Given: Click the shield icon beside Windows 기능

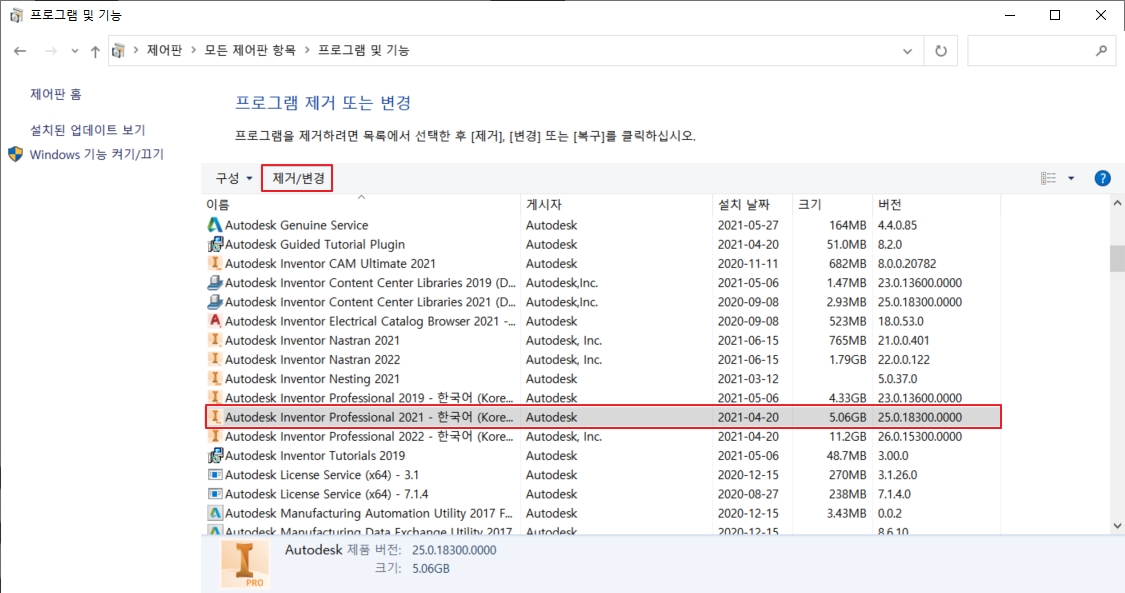Looking at the screenshot, I should [16, 154].
